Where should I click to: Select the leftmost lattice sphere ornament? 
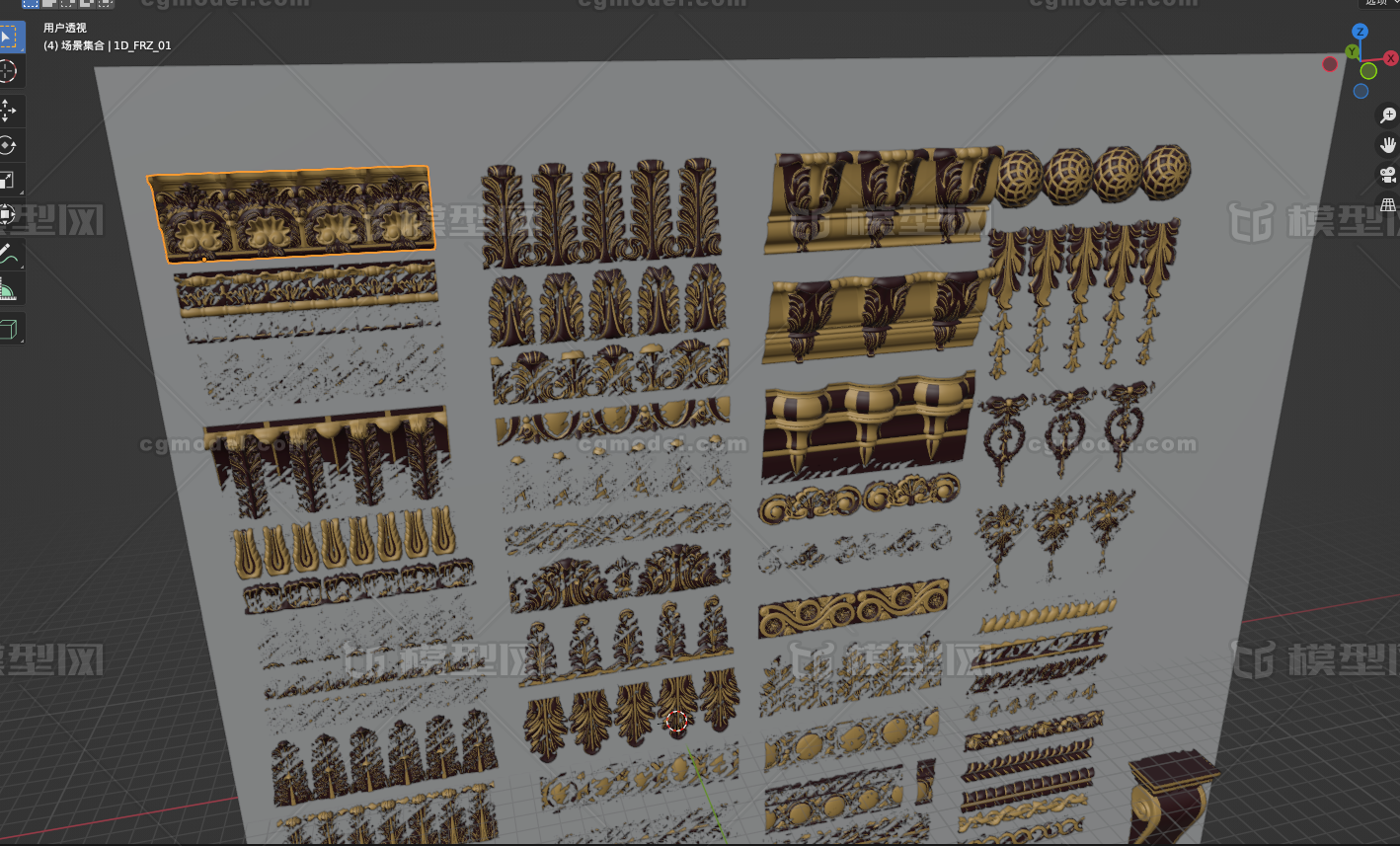[x=1018, y=179]
